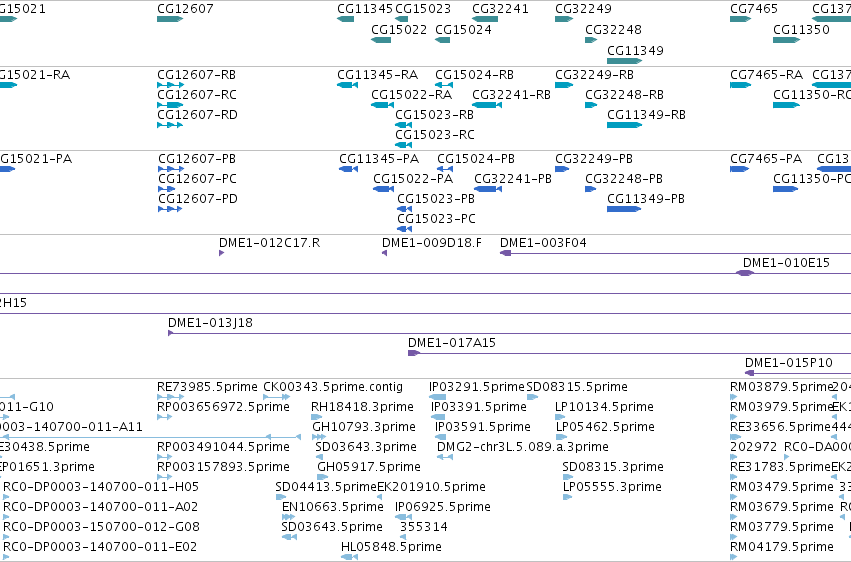Open EST GH05917.5prime

[369, 467]
